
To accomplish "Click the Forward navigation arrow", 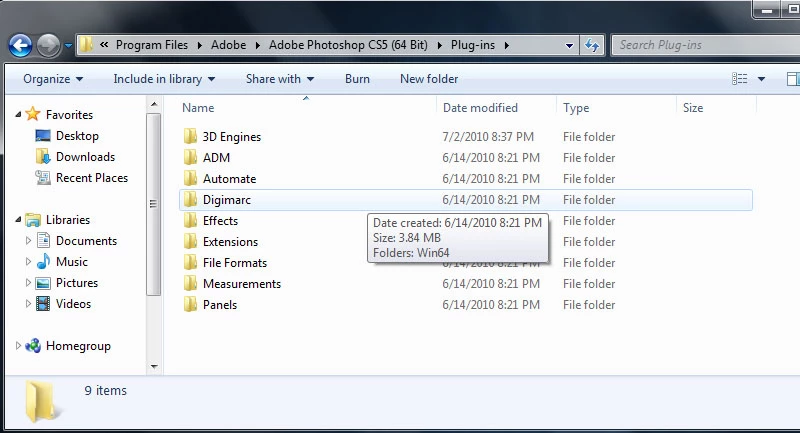I will click(x=48, y=46).
